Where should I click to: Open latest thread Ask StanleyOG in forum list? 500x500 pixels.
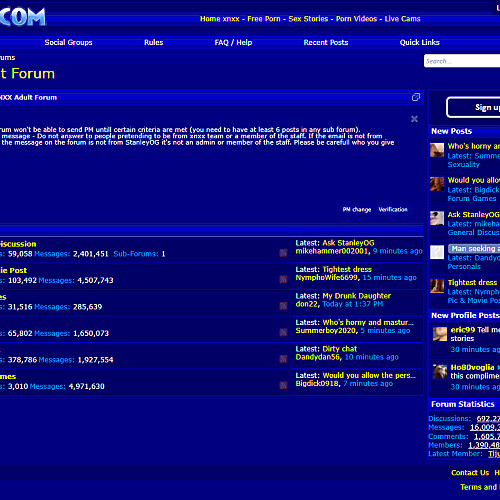pyautogui.click(x=348, y=243)
